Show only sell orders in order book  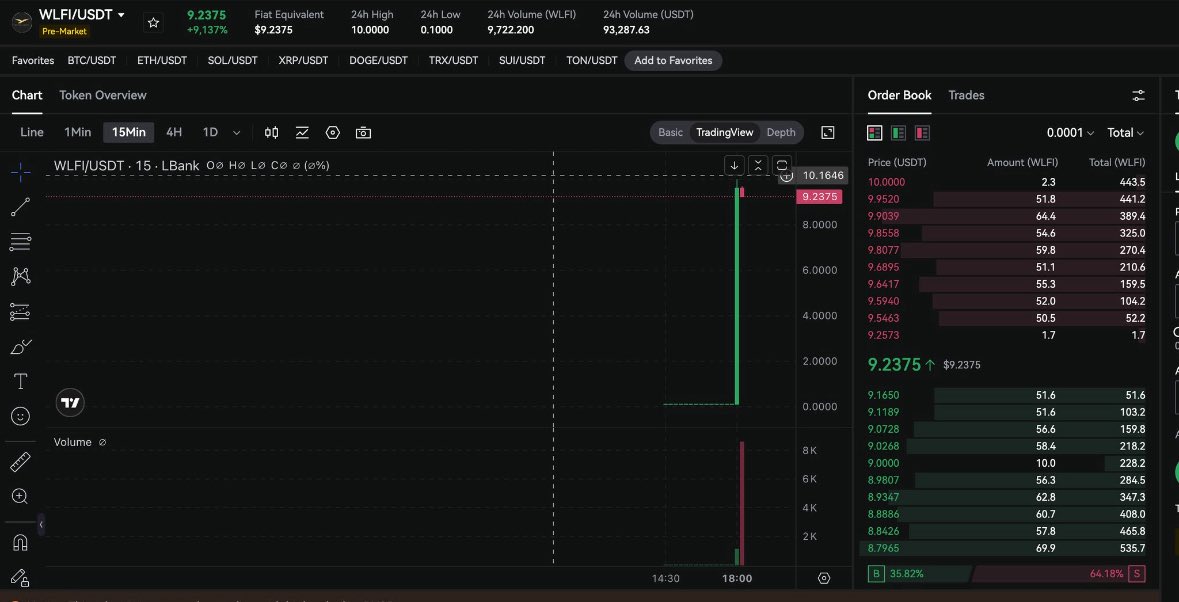coord(923,133)
